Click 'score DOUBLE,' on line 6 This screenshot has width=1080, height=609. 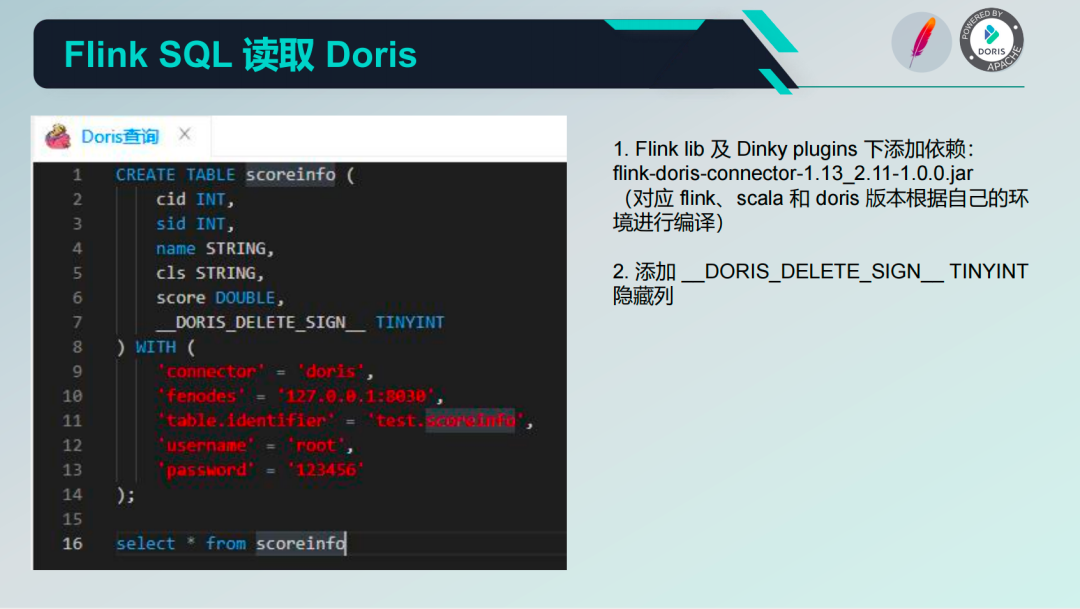click(x=220, y=298)
